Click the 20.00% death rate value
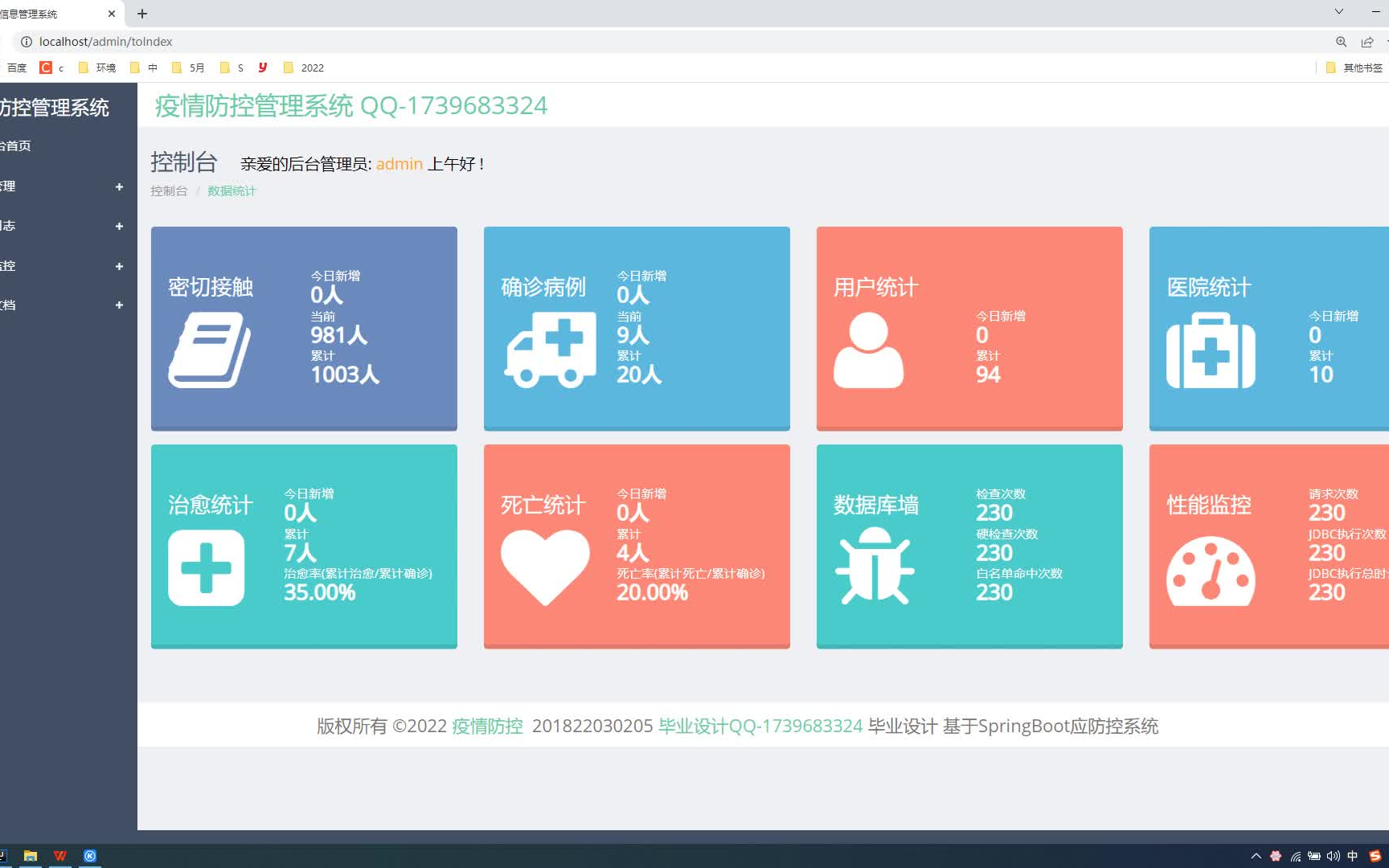Viewport: 1389px width, 868px height. [652, 592]
